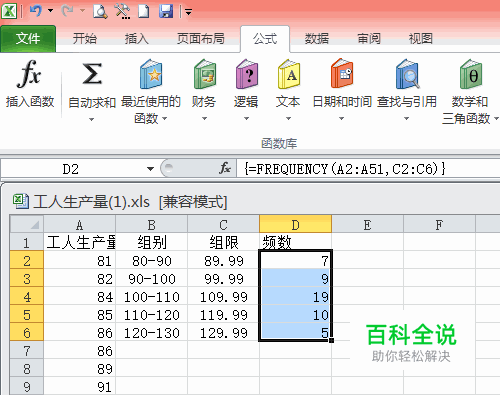Undo the last action
Viewport: 500px width, 395px height.
[35, 11]
